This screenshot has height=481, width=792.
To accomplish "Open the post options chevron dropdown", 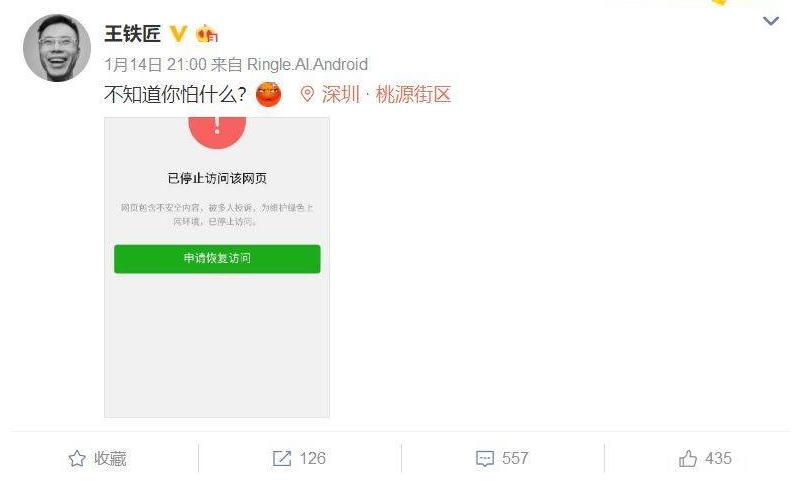I will point(770,21).
